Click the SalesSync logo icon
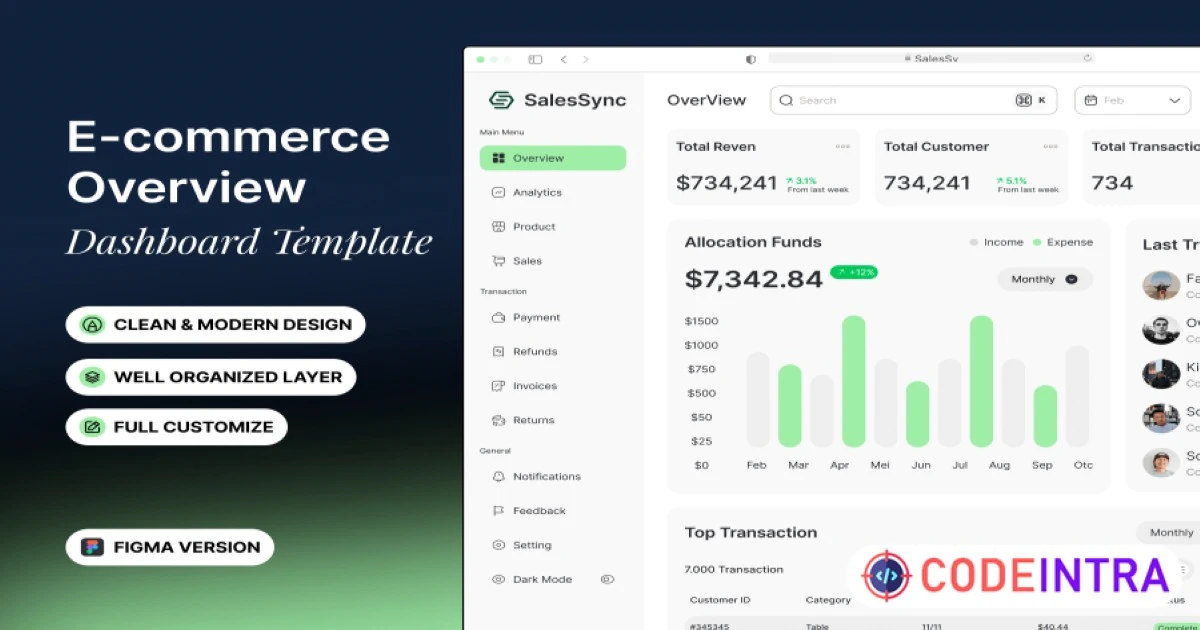 click(x=501, y=100)
